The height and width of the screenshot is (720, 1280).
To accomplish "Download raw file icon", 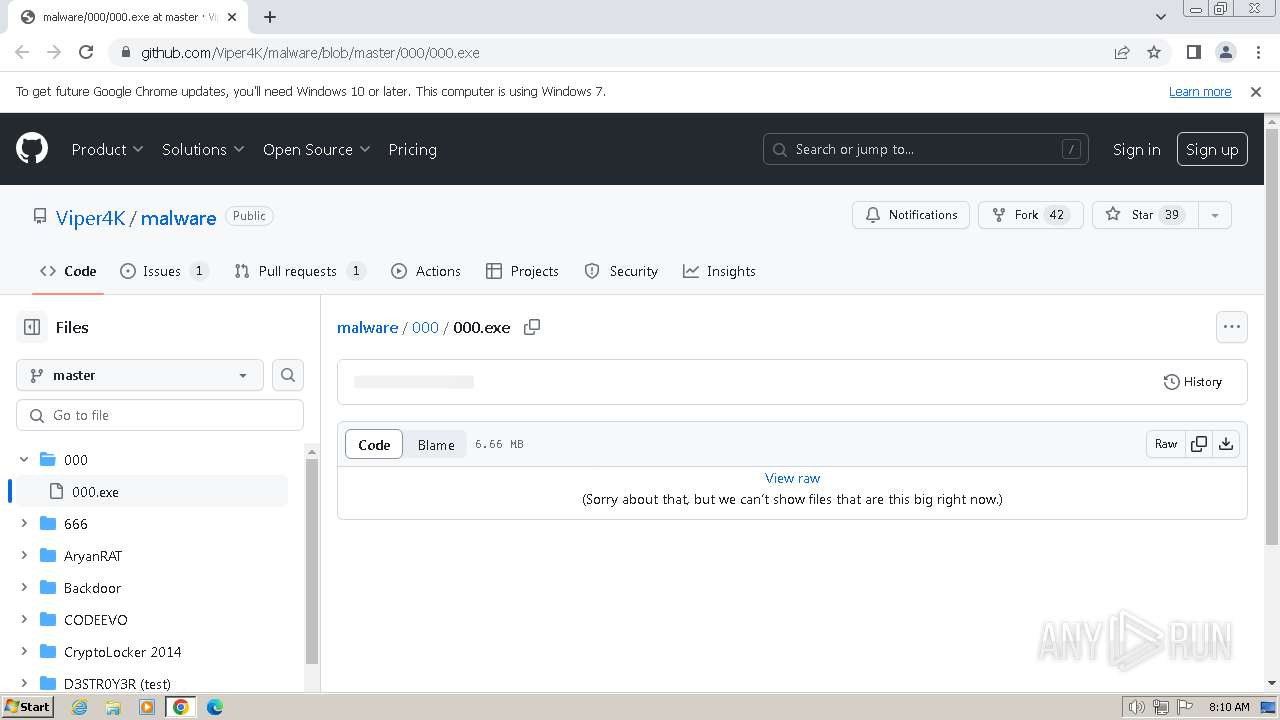I will click(x=1226, y=444).
